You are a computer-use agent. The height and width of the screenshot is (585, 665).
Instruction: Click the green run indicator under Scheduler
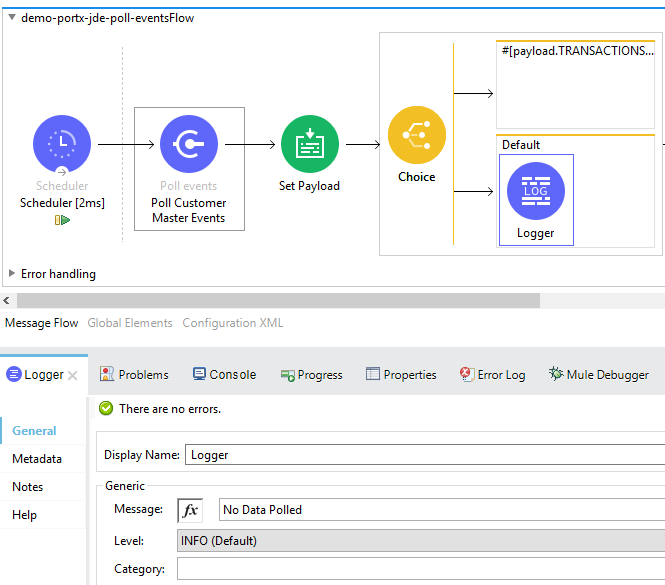pyautogui.click(x=62, y=220)
